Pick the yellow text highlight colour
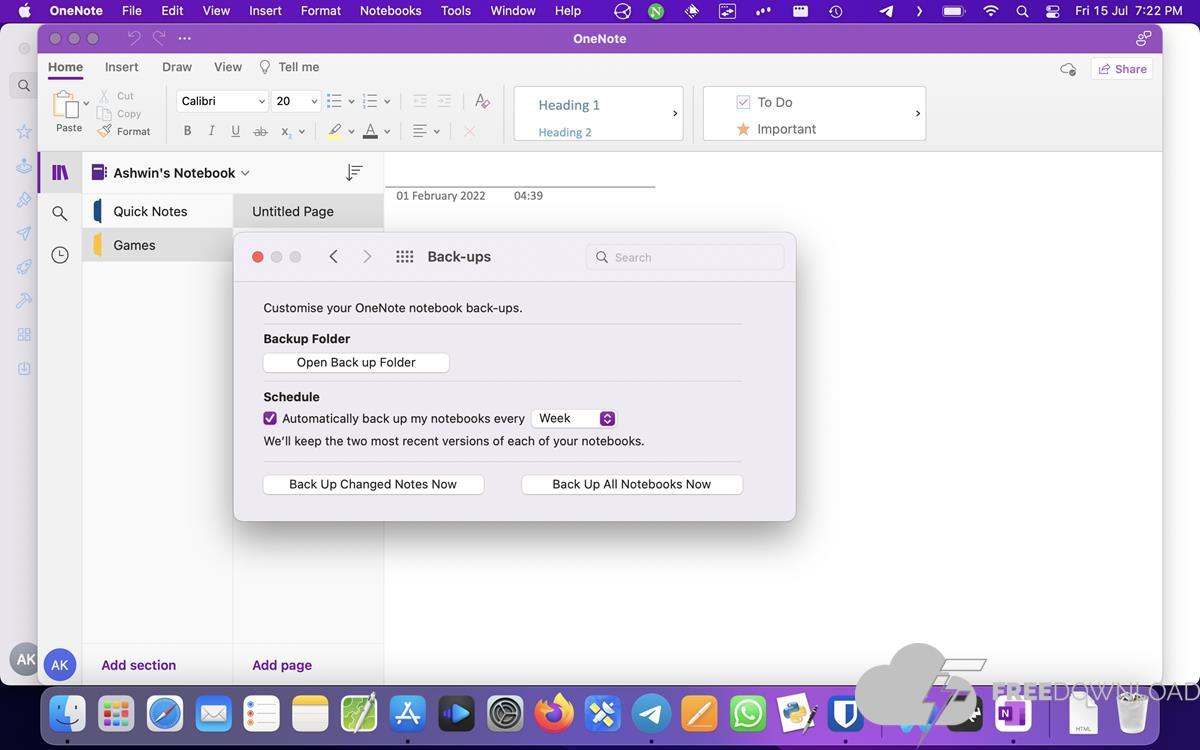Image resolution: width=1200 pixels, height=750 pixels. (x=335, y=131)
